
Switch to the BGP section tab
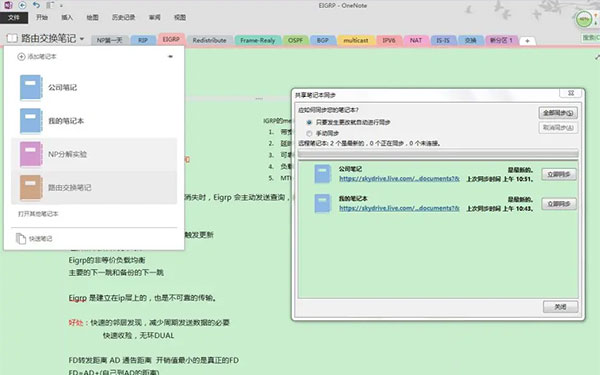(x=323, y=40)
